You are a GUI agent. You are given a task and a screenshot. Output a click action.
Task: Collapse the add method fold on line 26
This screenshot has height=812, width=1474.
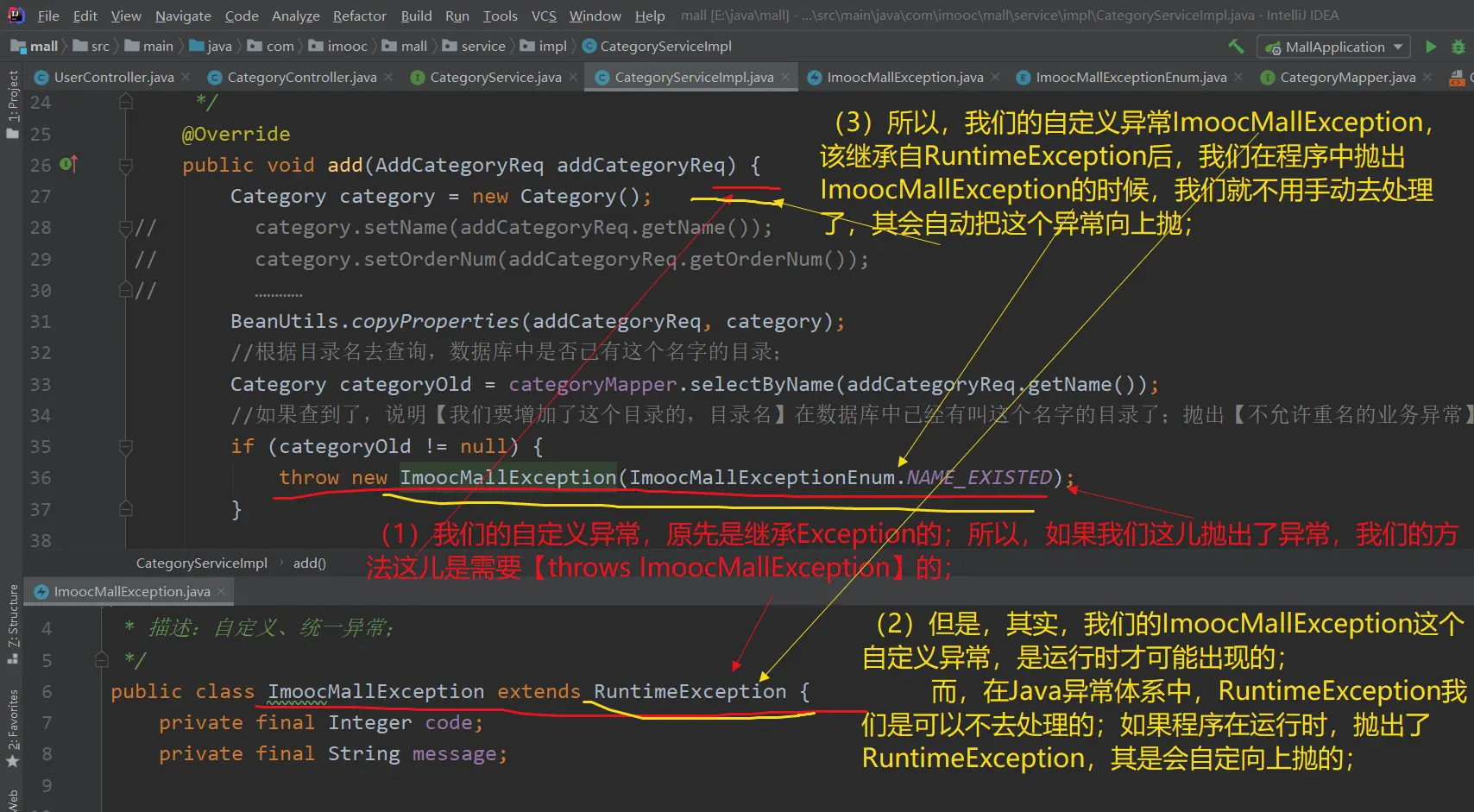(126, 166)
